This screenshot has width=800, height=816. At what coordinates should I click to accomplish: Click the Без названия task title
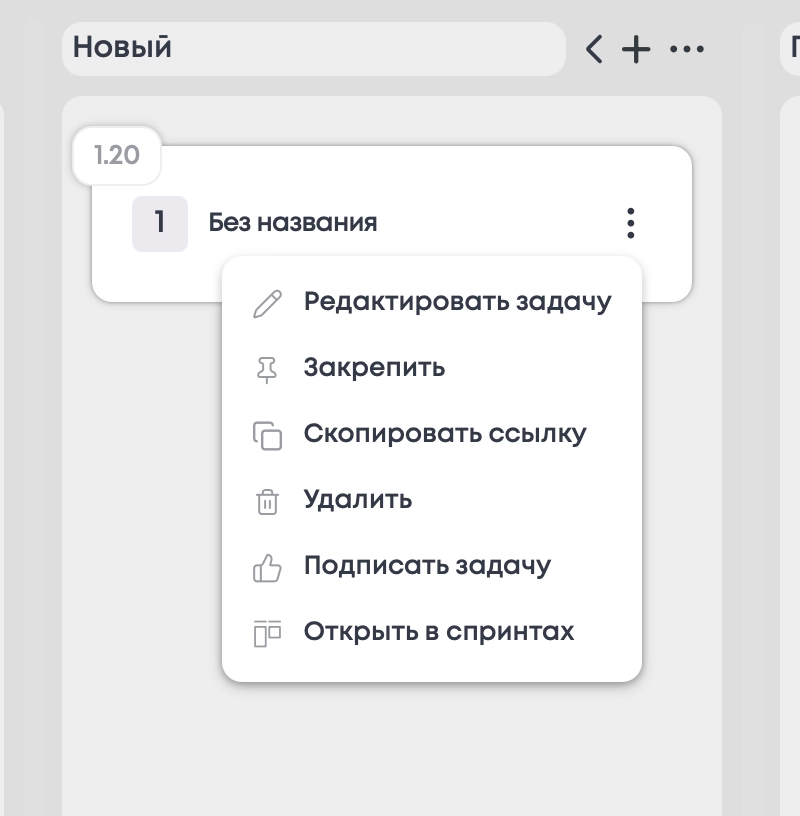(293, 223)
